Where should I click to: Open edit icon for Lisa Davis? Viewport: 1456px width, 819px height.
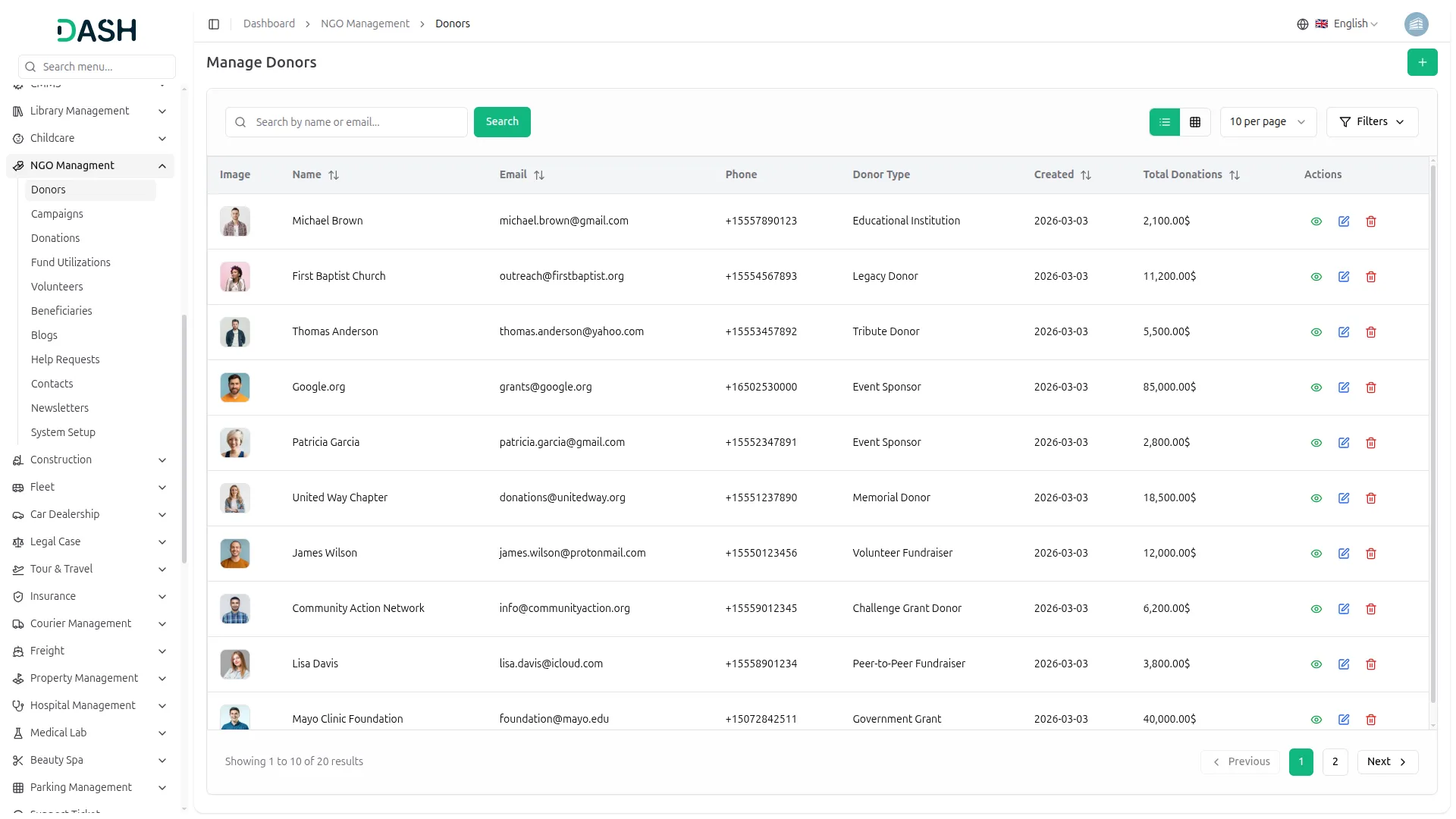(1343, 664)
